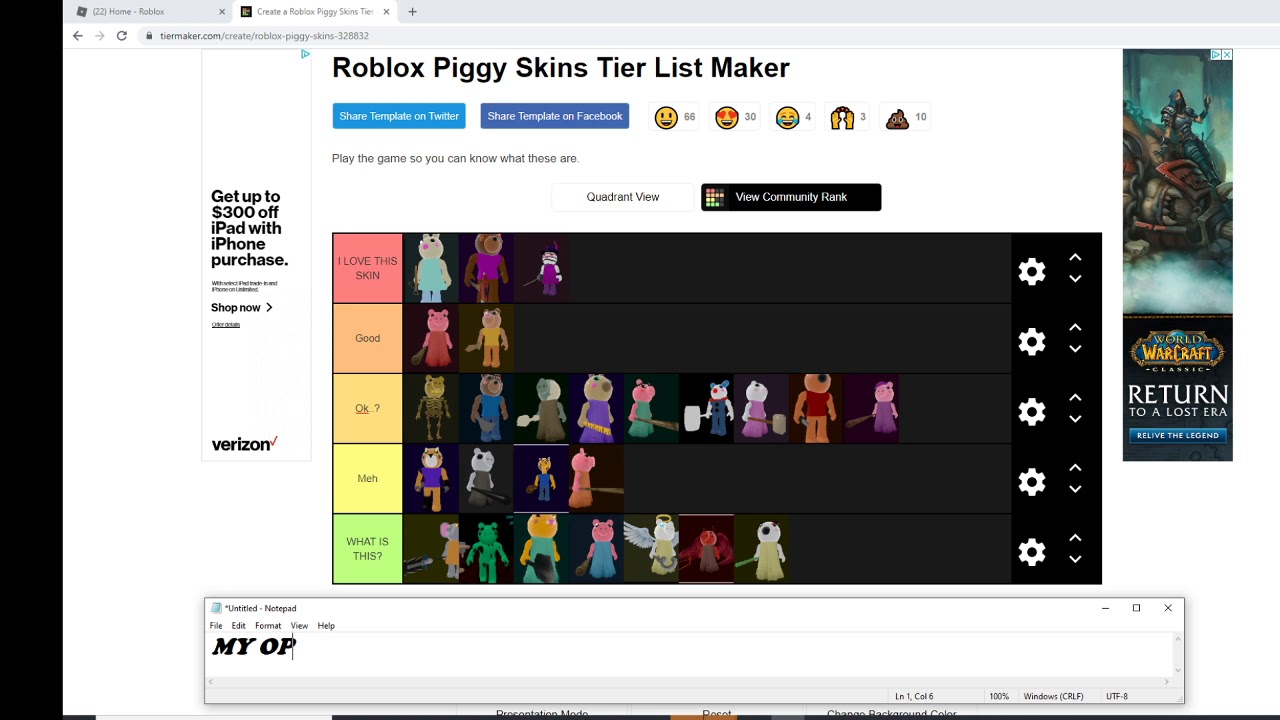Click the I LOVE THIS SKIN tier label
This screenshot has height=720, width=1280.
tap(368, 268)
